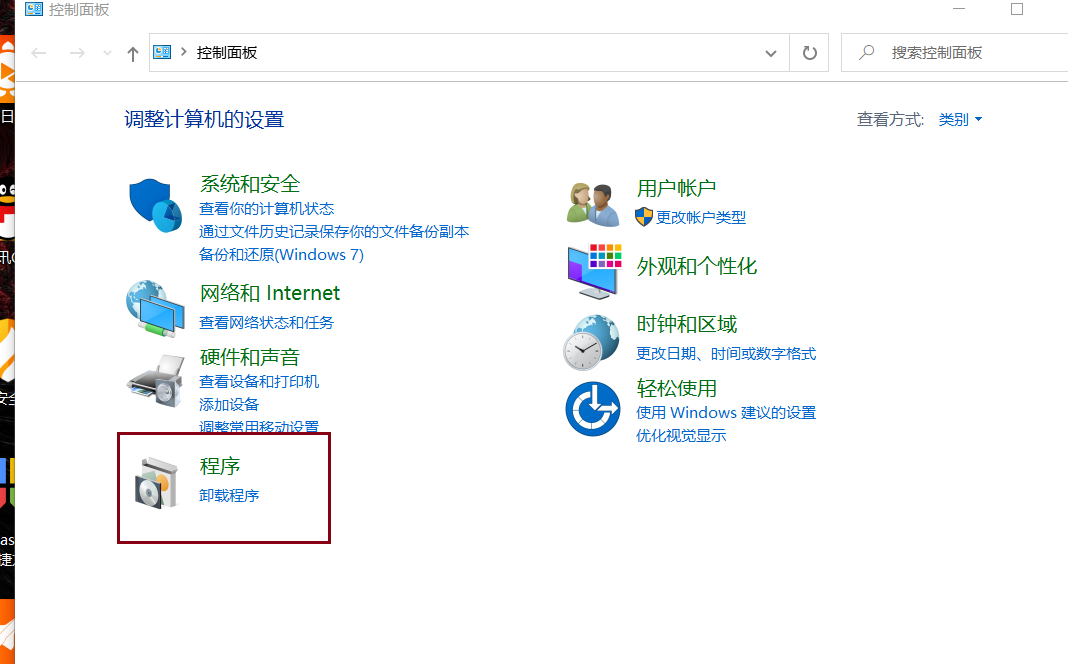The width and height of the screenshot is (1068, 664).
Task: Open 系统和安全 category
Action: [x=249, y=184]
